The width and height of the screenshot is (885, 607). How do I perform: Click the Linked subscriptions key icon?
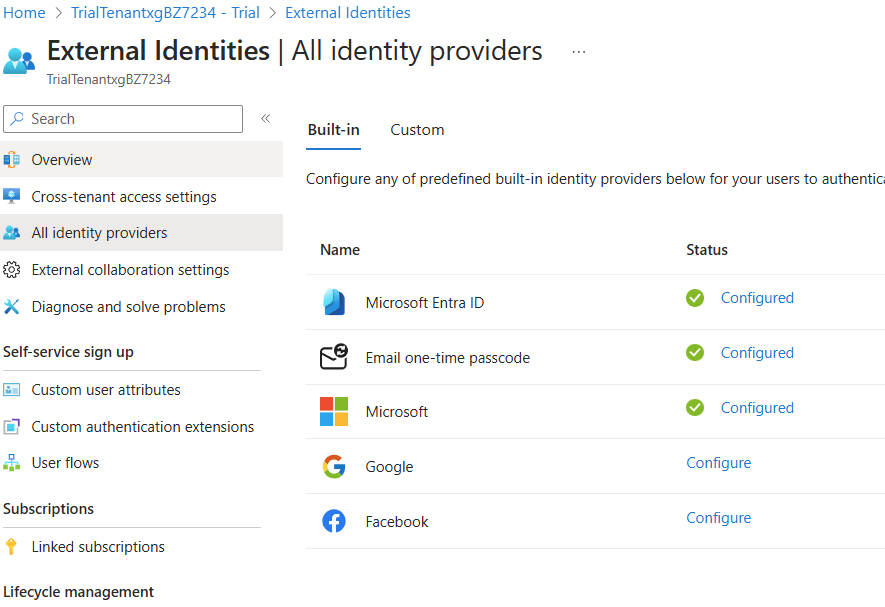(x=12, y=547)
